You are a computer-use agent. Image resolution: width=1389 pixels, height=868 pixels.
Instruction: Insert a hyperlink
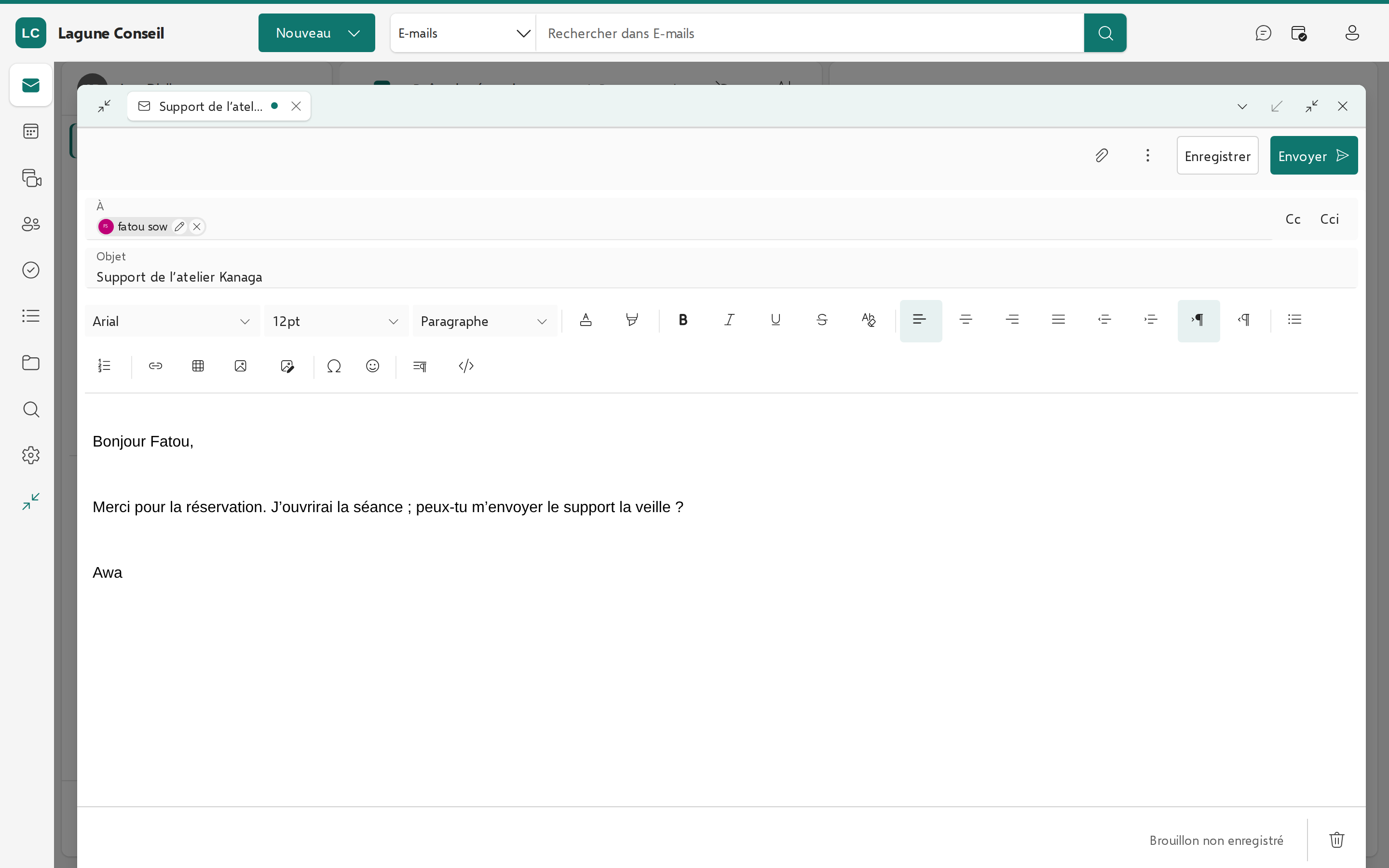coord(156,366)
